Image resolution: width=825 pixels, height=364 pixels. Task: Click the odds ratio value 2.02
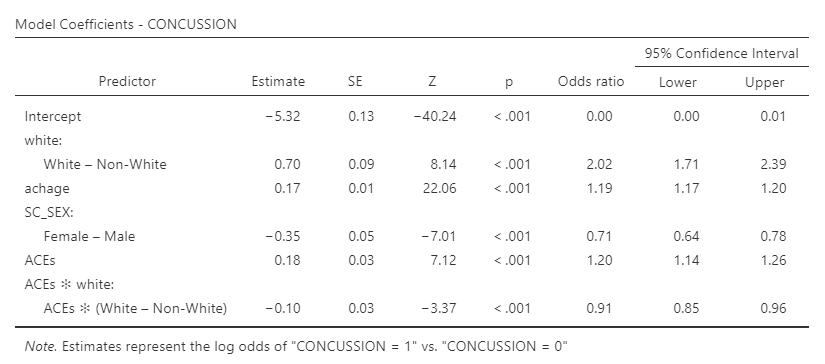(x=599, y=164)
